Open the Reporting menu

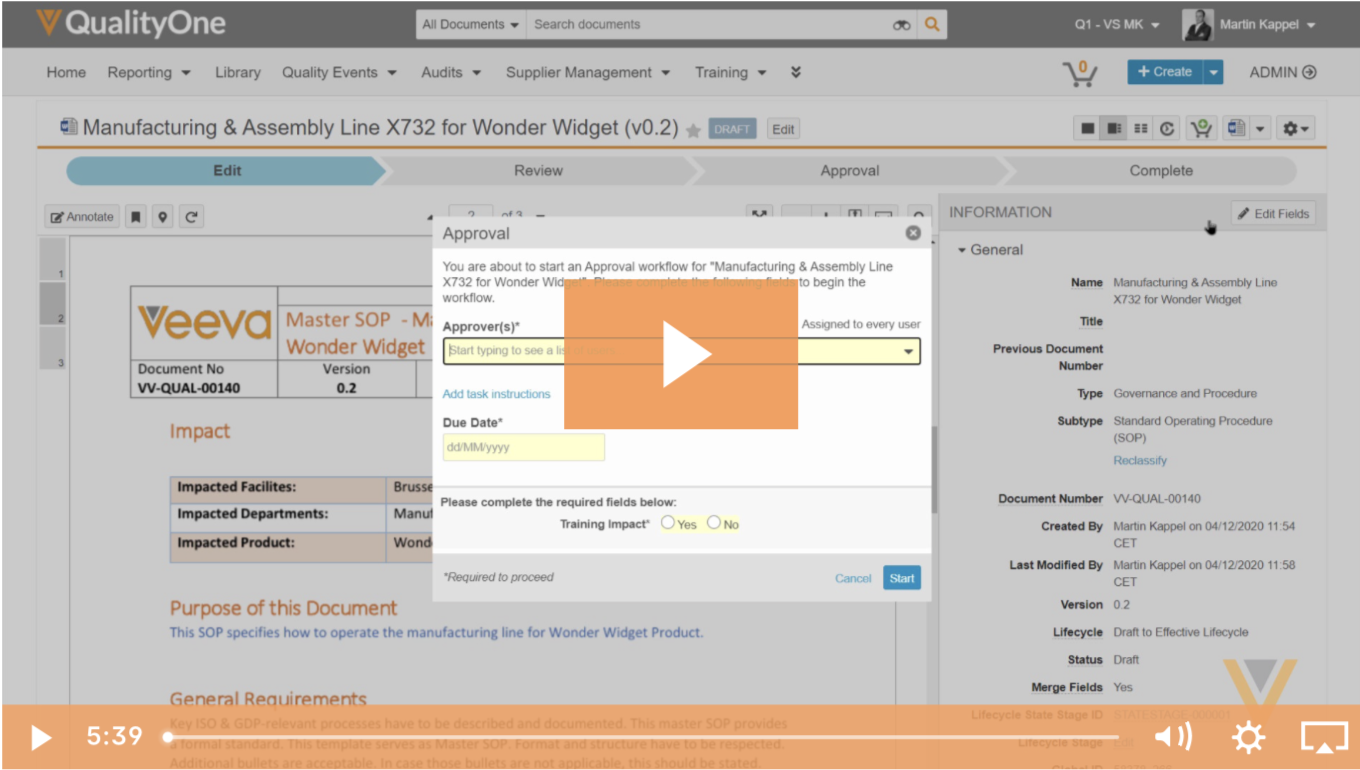(x=148, y=72)
